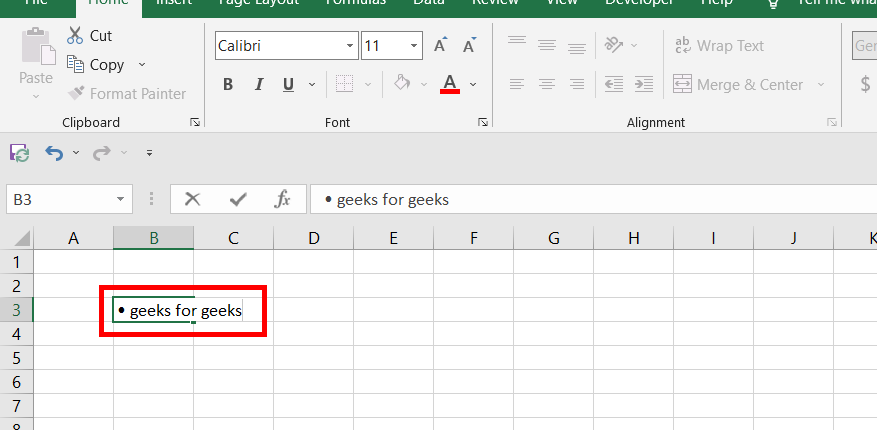Open the Borders dropdown arrow
The height and width of the screenshot is (430, 877).
pyautogui.click(x=368, y=84)
